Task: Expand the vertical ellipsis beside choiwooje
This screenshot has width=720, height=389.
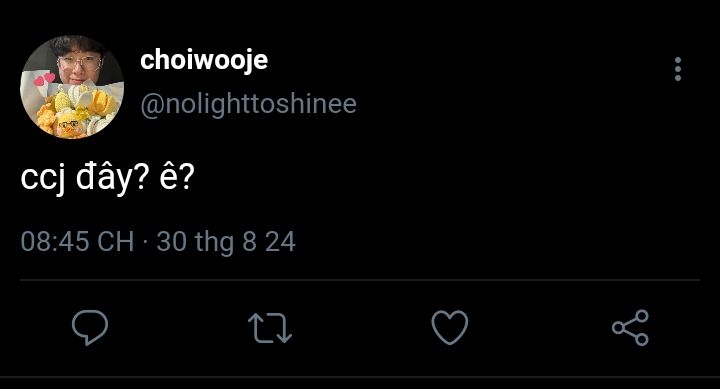Action: (x=678, y=69)
